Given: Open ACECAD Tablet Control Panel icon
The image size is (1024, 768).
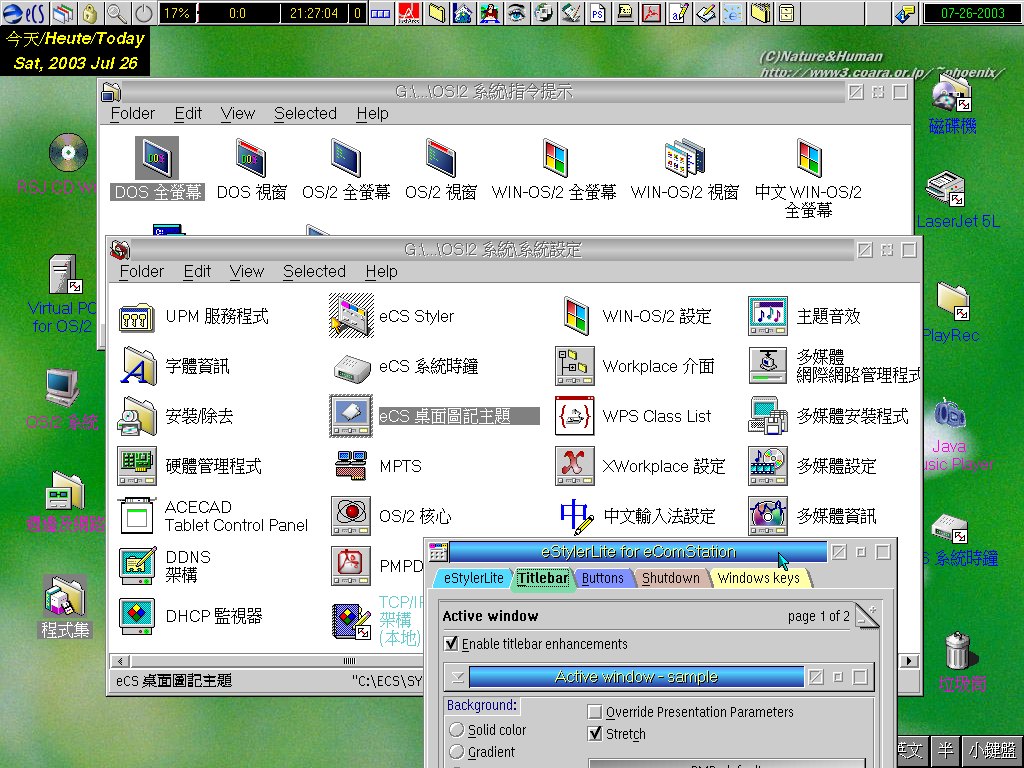Looking at the screenshot, I should 136,516.
